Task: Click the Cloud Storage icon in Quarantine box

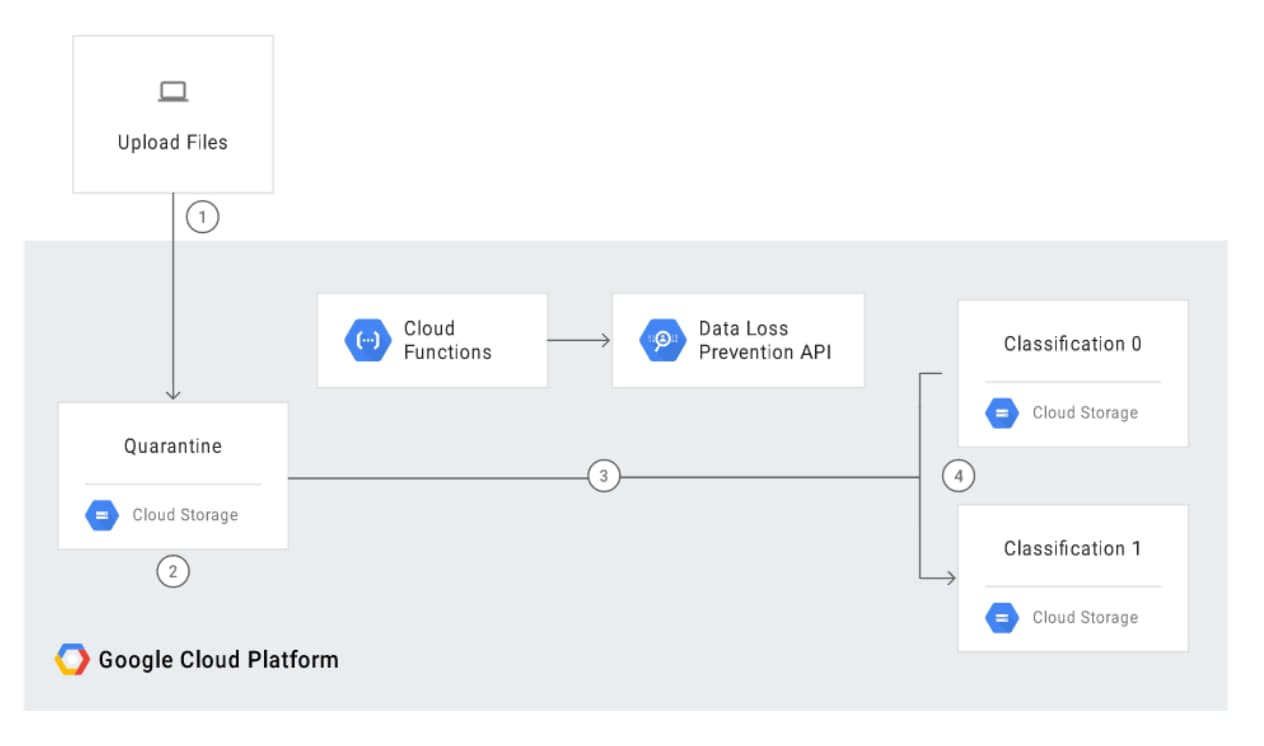Action: 101,515
